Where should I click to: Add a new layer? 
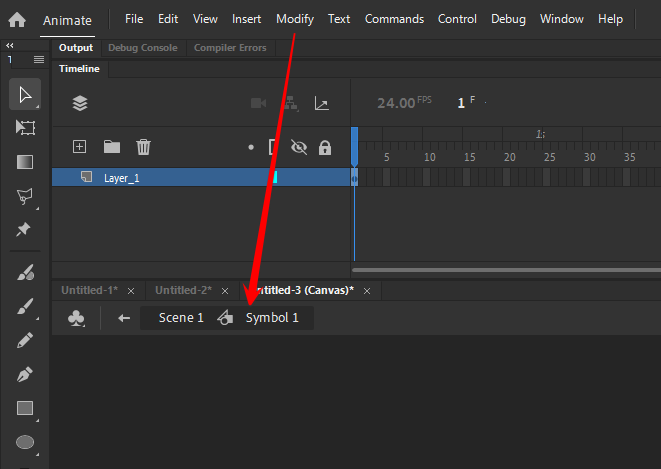pyautogui.click(x=79, y=147)
